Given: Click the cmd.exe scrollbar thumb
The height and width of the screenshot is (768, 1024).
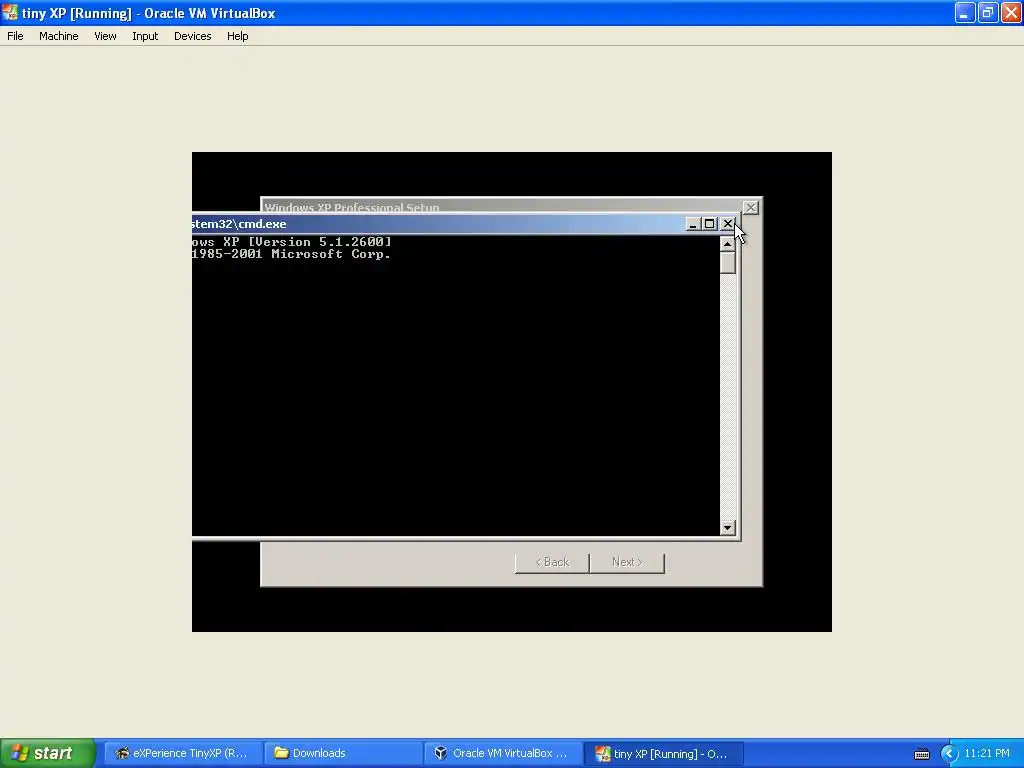Looking at the screenshot, I should [728, 263].
